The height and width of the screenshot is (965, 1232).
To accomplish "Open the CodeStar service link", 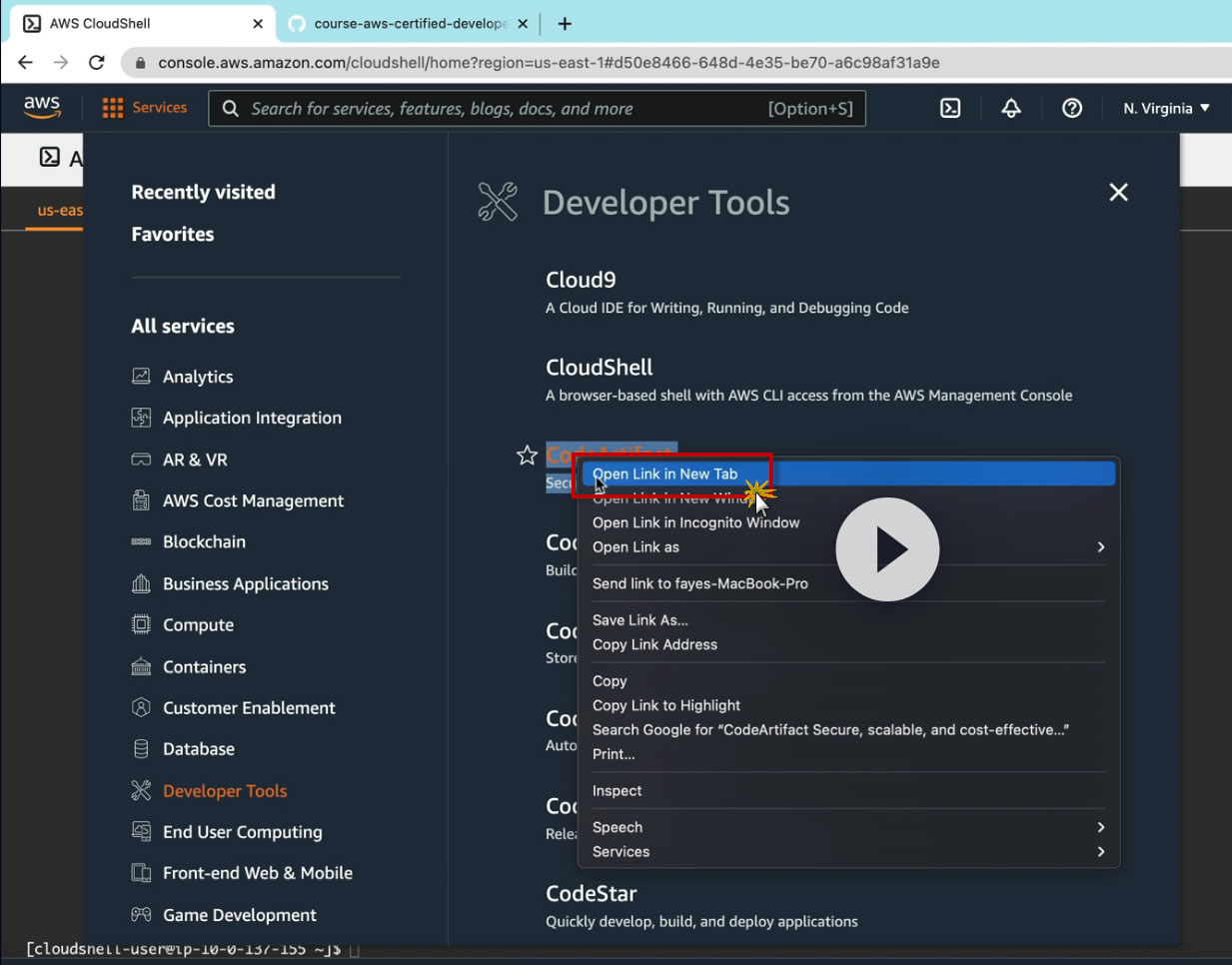I will [x=591, y=893].
